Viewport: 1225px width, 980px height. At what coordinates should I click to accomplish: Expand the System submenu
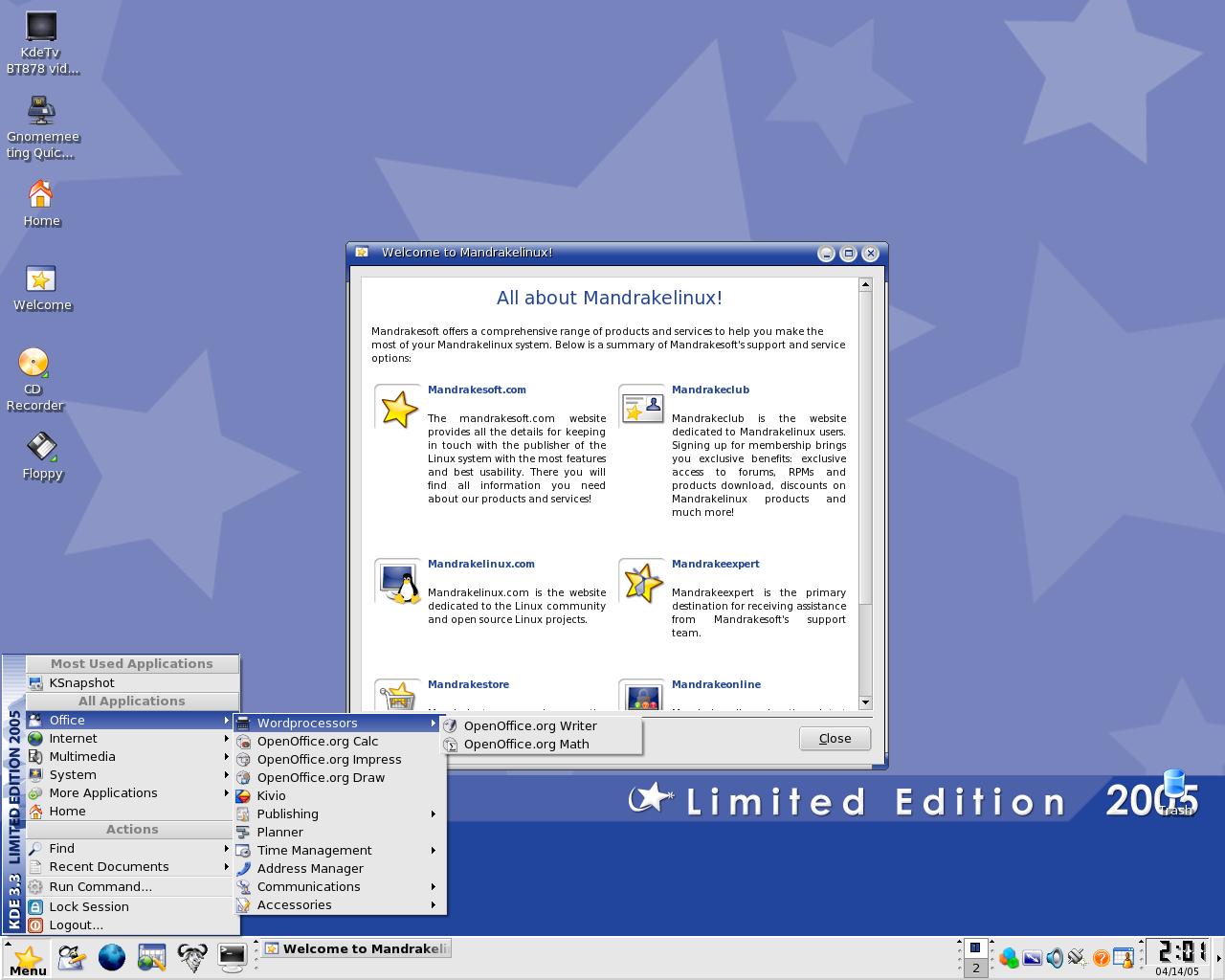131,774
